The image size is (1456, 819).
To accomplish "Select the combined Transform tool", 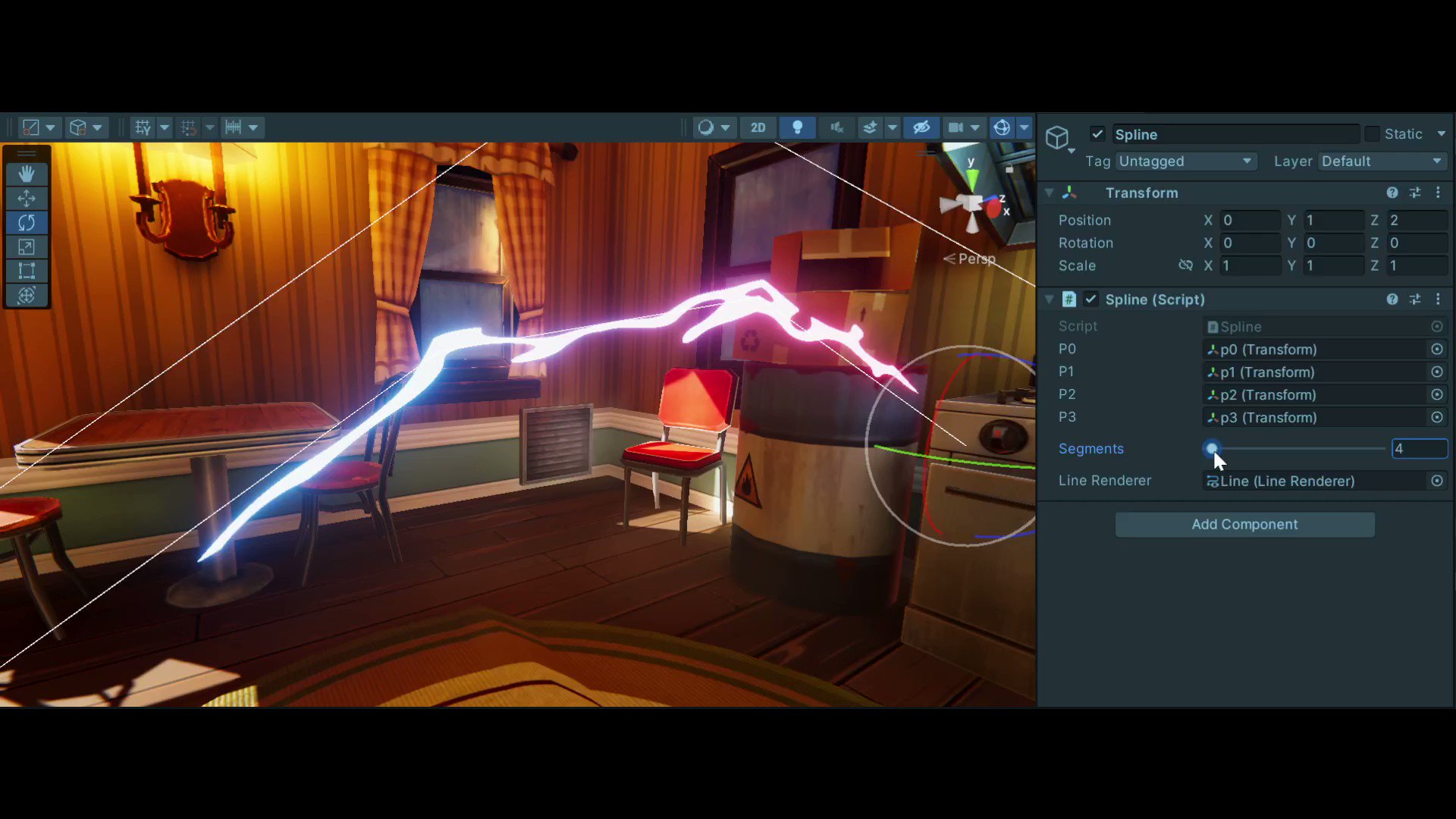I will tap(27, 295).
